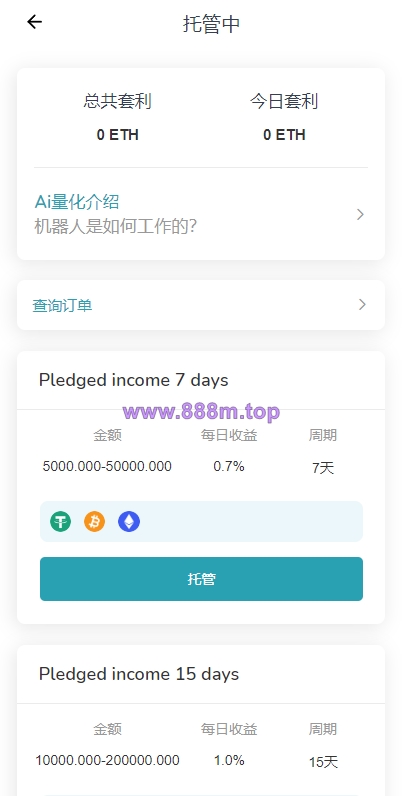Tap the 总共套利 total value
This screenshot has height=796, width=402.
tap(118, 135)
